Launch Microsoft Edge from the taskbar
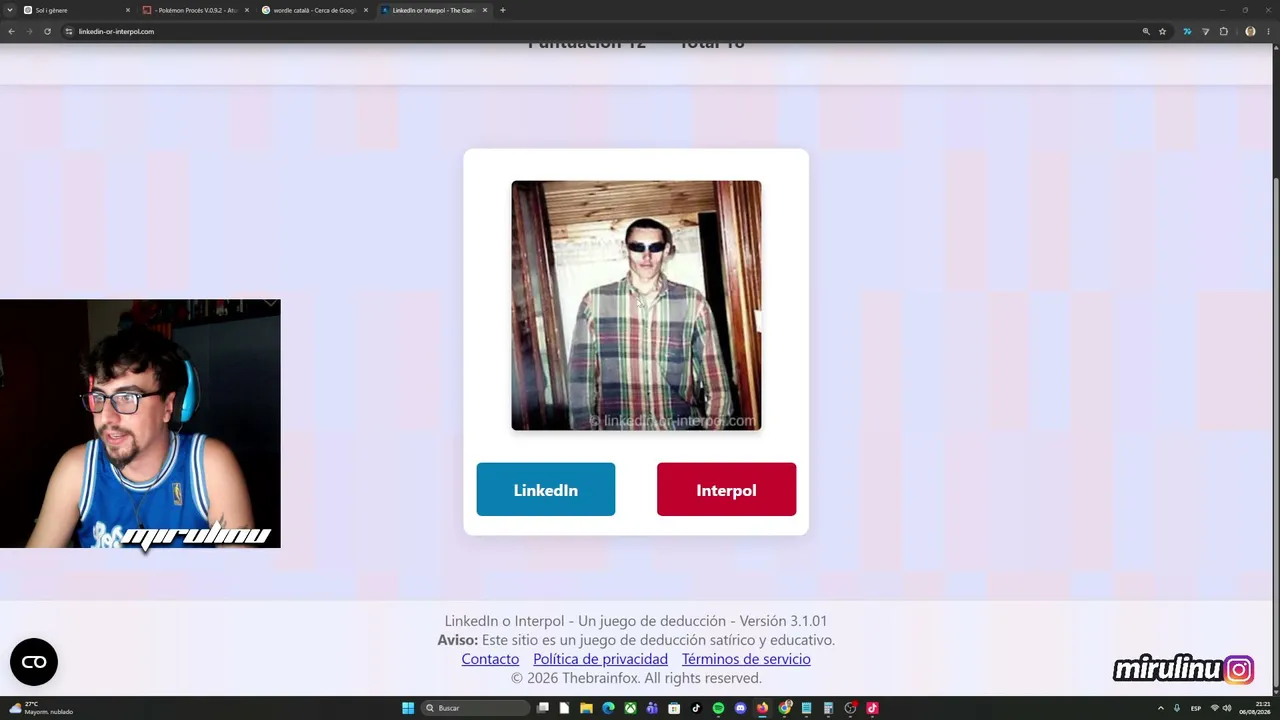This screenshot has width=1280, height=720. click(x=608, y=708)
